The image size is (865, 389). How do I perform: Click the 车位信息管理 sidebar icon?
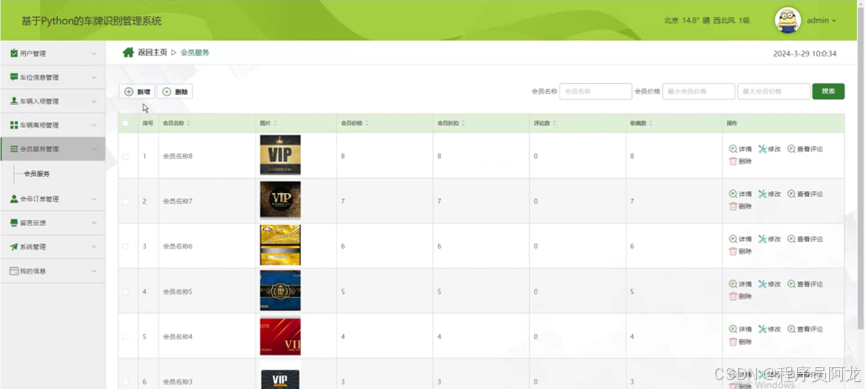(x=14, y=77)
